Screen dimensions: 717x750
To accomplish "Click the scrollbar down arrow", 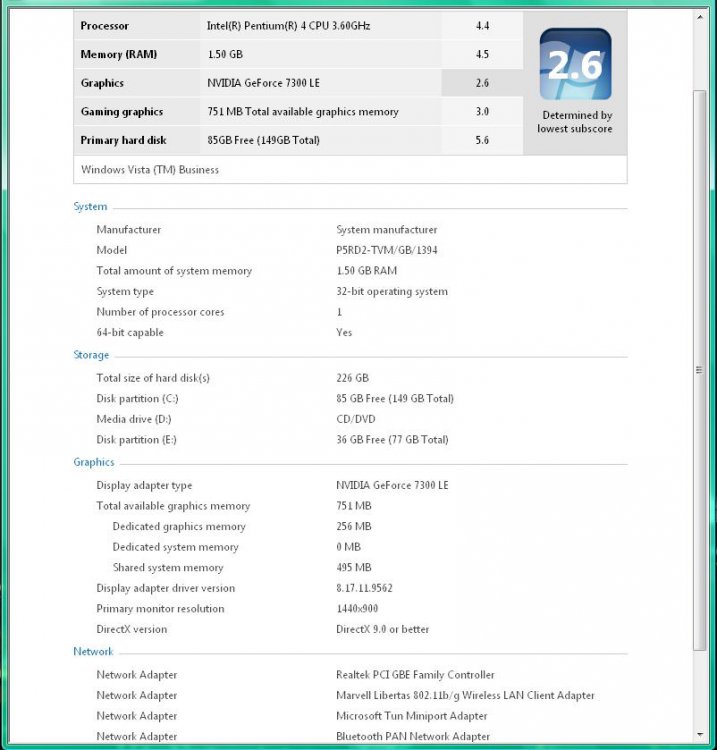I will [x=699, y=734].
